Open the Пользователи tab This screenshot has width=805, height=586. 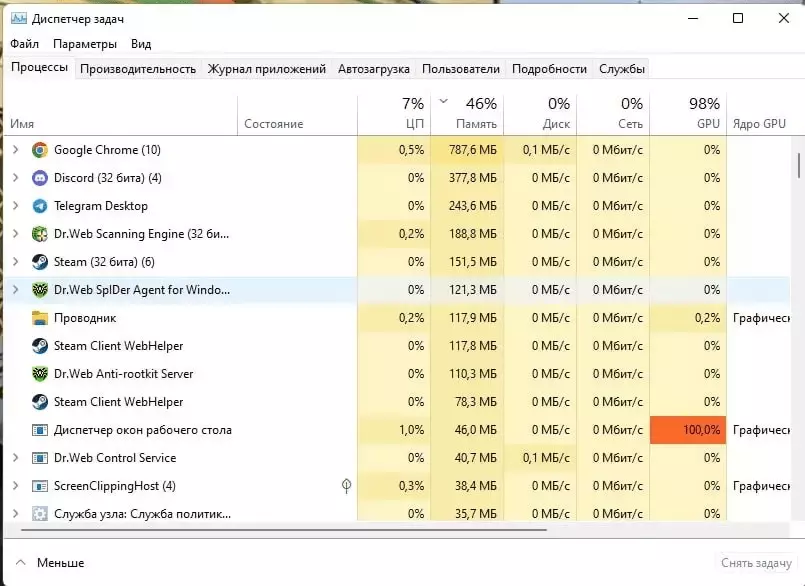(x=461, y=69)
